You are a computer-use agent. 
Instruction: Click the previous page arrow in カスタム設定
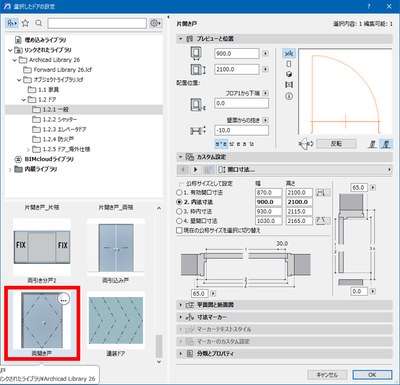(x=183, y=170)
